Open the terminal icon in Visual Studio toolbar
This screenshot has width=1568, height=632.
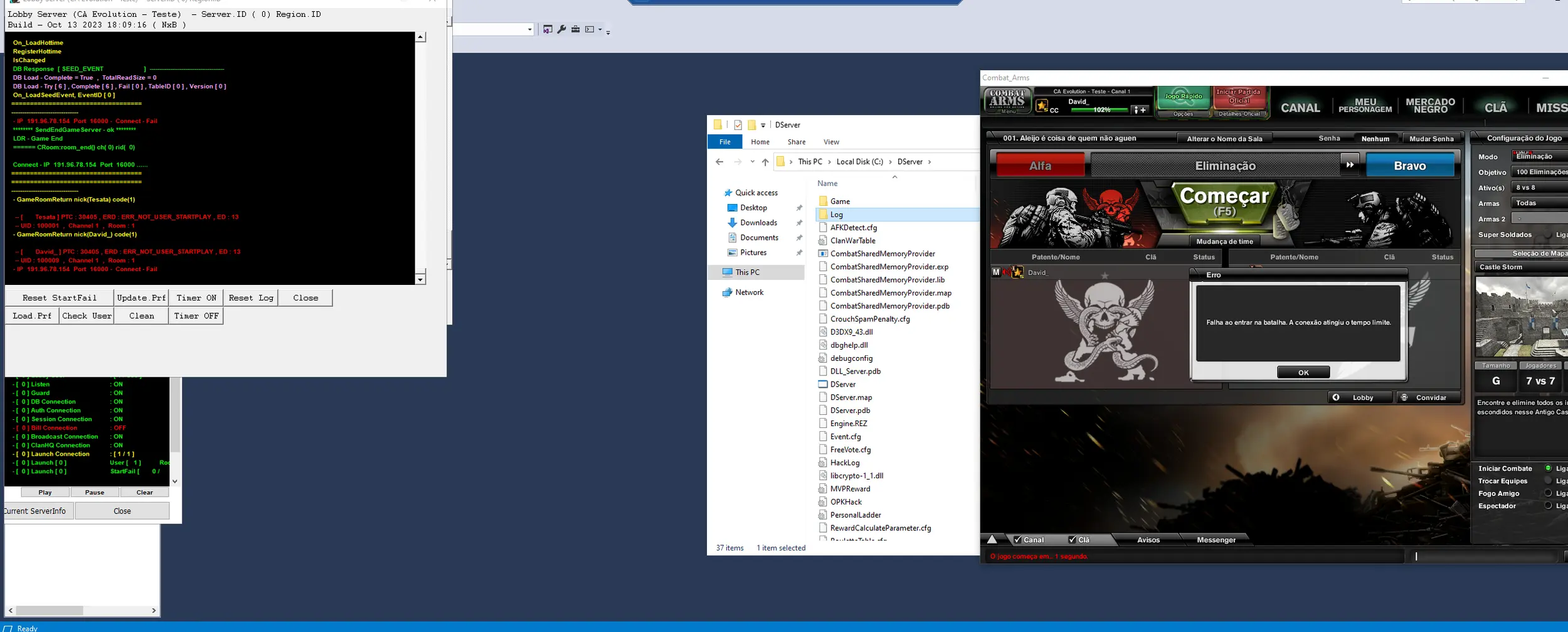pyautogui.click(x=590, y=29)
